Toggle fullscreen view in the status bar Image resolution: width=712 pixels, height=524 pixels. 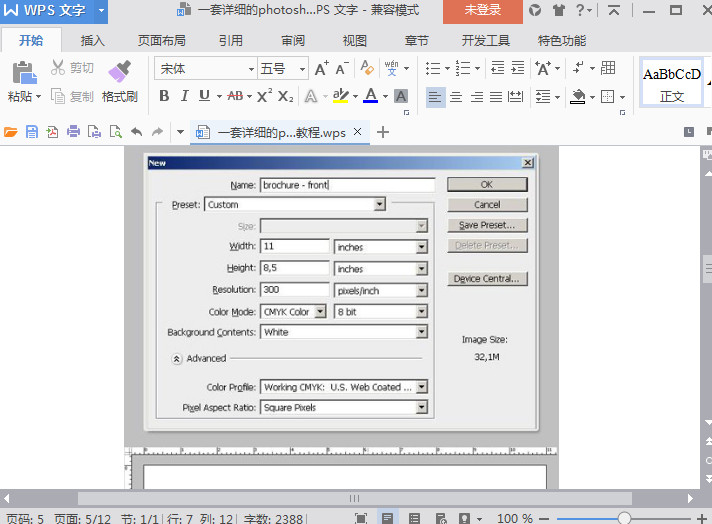[361, 518]
